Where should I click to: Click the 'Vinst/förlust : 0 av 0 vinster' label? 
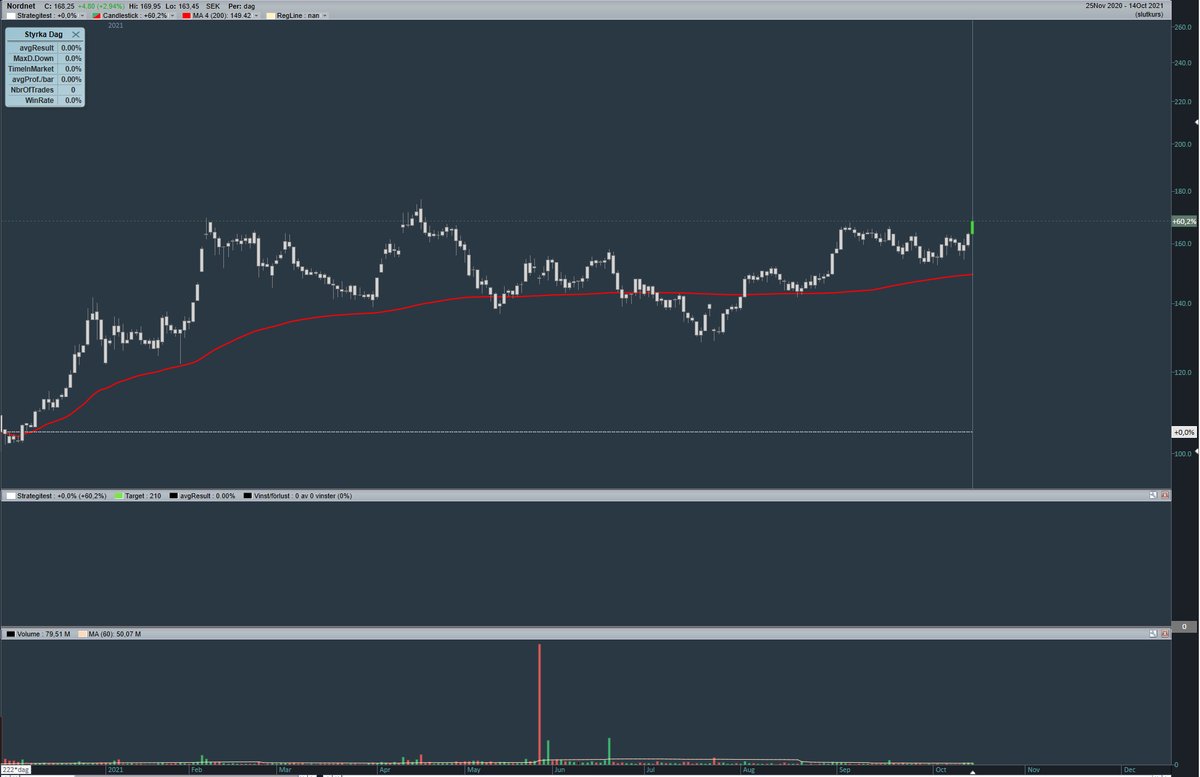303,495
